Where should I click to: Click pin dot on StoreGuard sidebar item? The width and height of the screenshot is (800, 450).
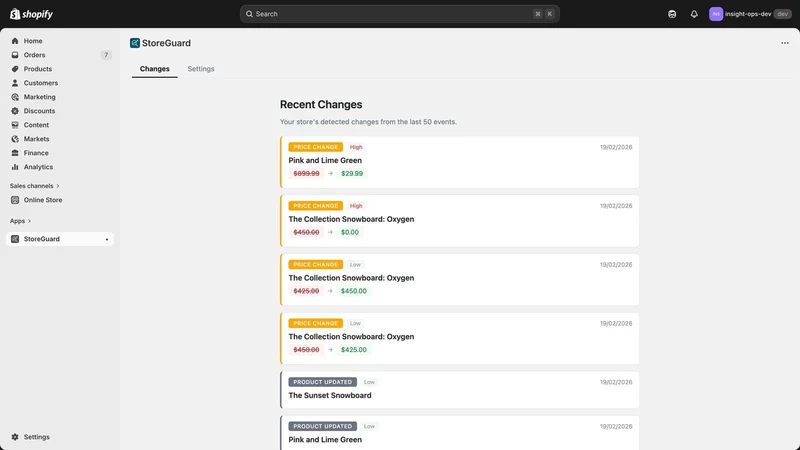tap(107, 239)
